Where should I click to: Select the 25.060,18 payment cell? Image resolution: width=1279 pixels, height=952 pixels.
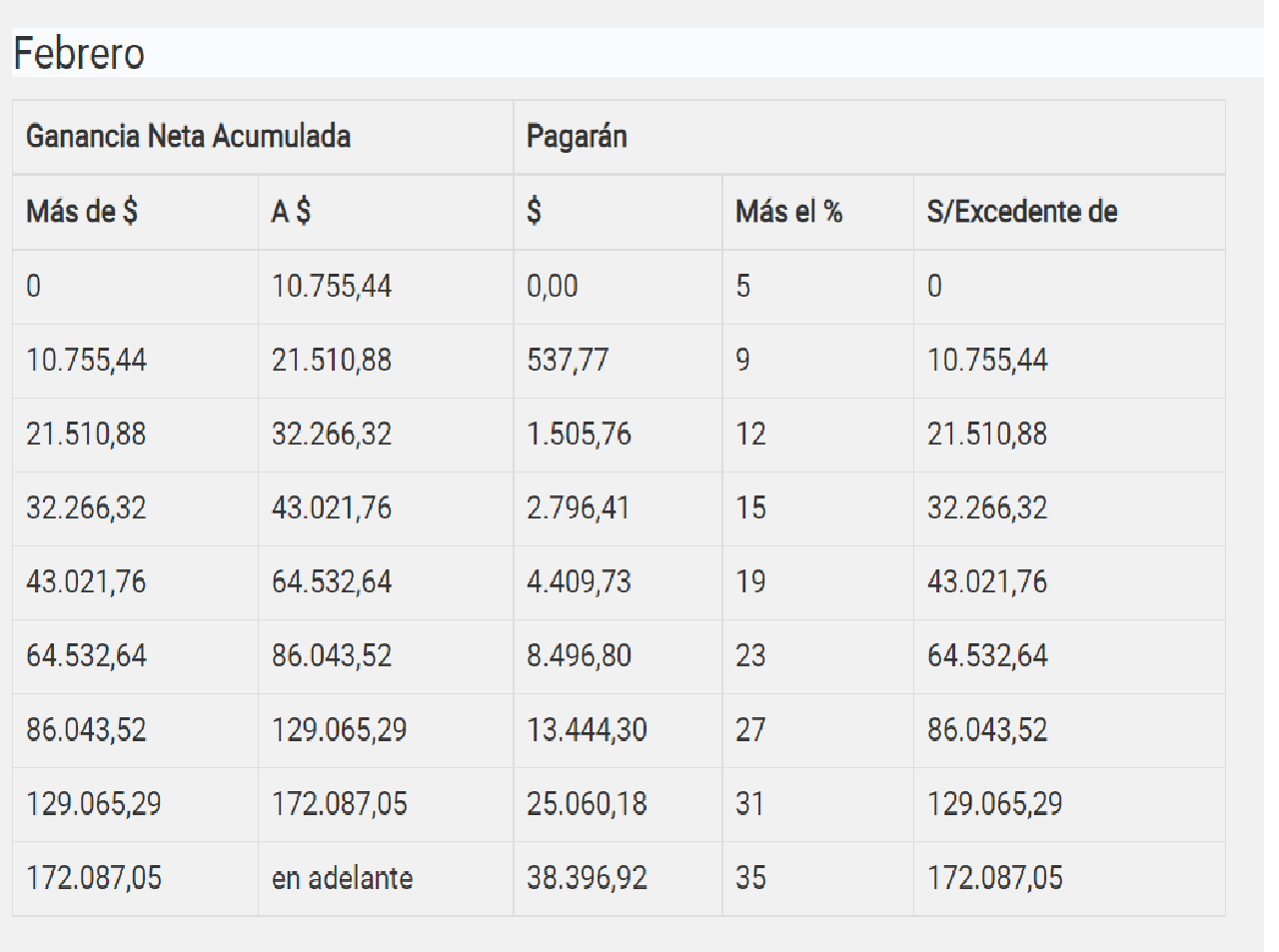[x=587, y=803]
